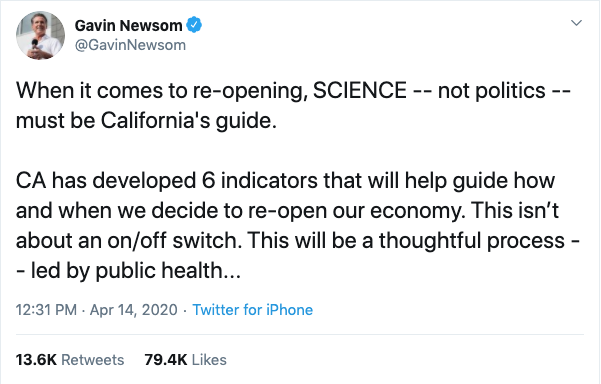Open the Gavin Newsom display name link

pyautogui.click(x=128, y=26)
